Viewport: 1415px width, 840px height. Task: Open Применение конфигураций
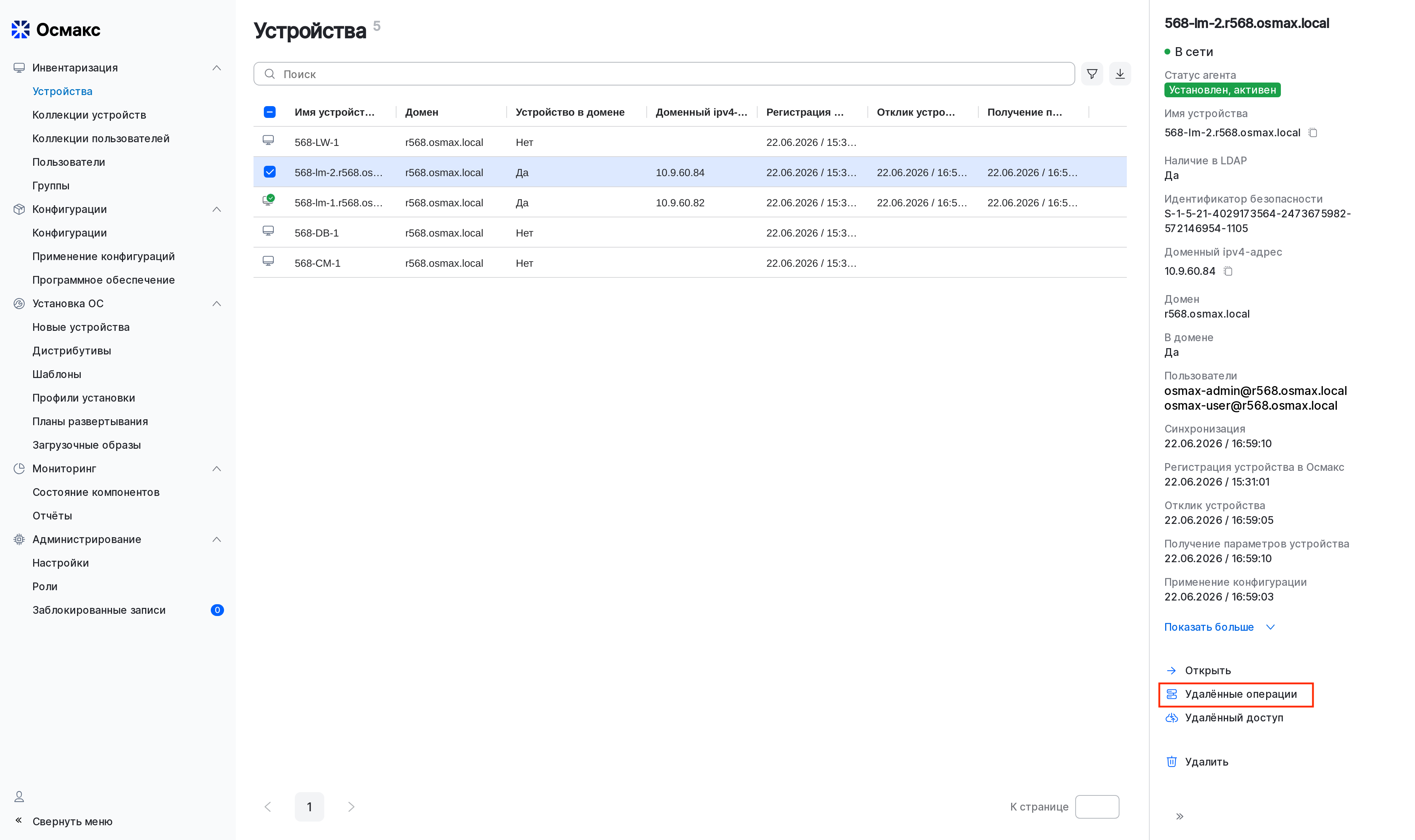[x=104, y=256]
